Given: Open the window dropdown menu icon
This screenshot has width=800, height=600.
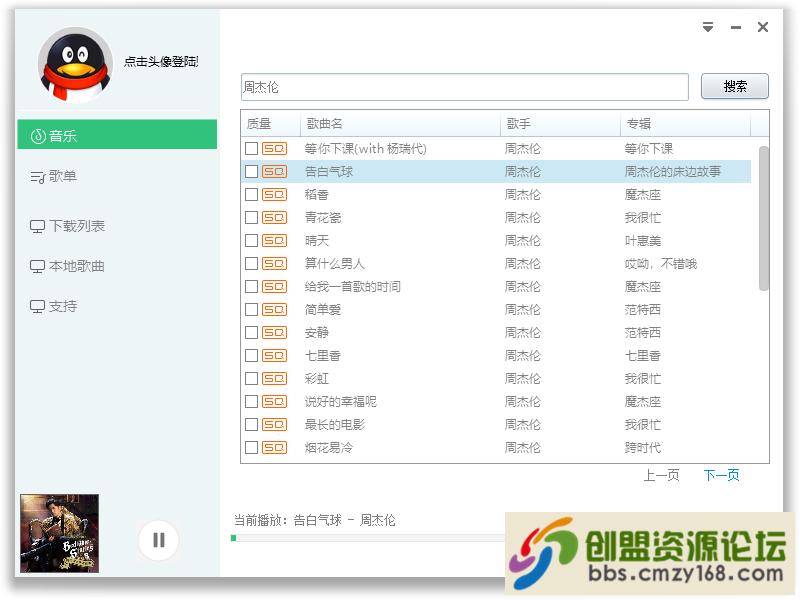Looking at the screenshot, I should 708,27.
